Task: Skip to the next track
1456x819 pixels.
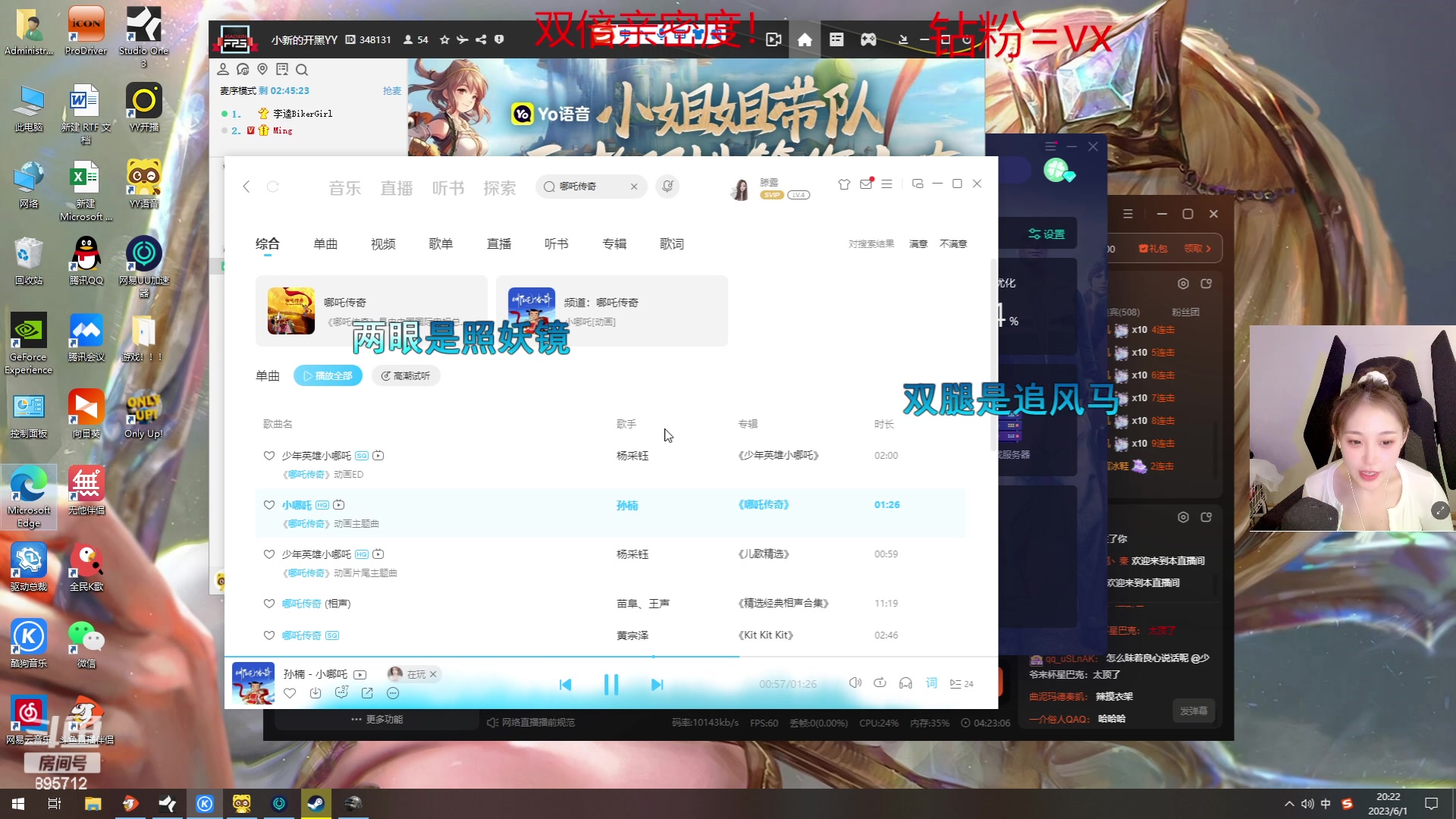Action: click(x=657, y=684)
